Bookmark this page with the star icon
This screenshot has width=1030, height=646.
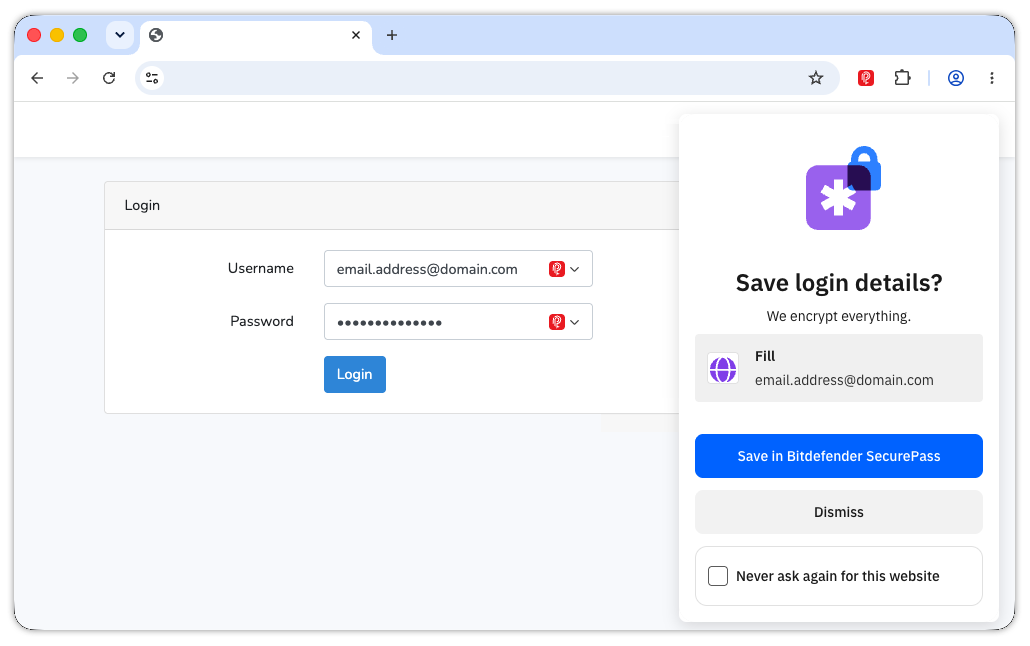816,78
